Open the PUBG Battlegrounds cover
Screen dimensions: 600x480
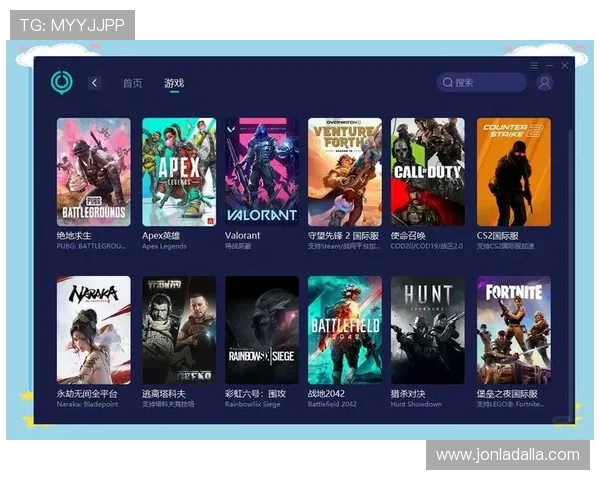tap(94, 172)
